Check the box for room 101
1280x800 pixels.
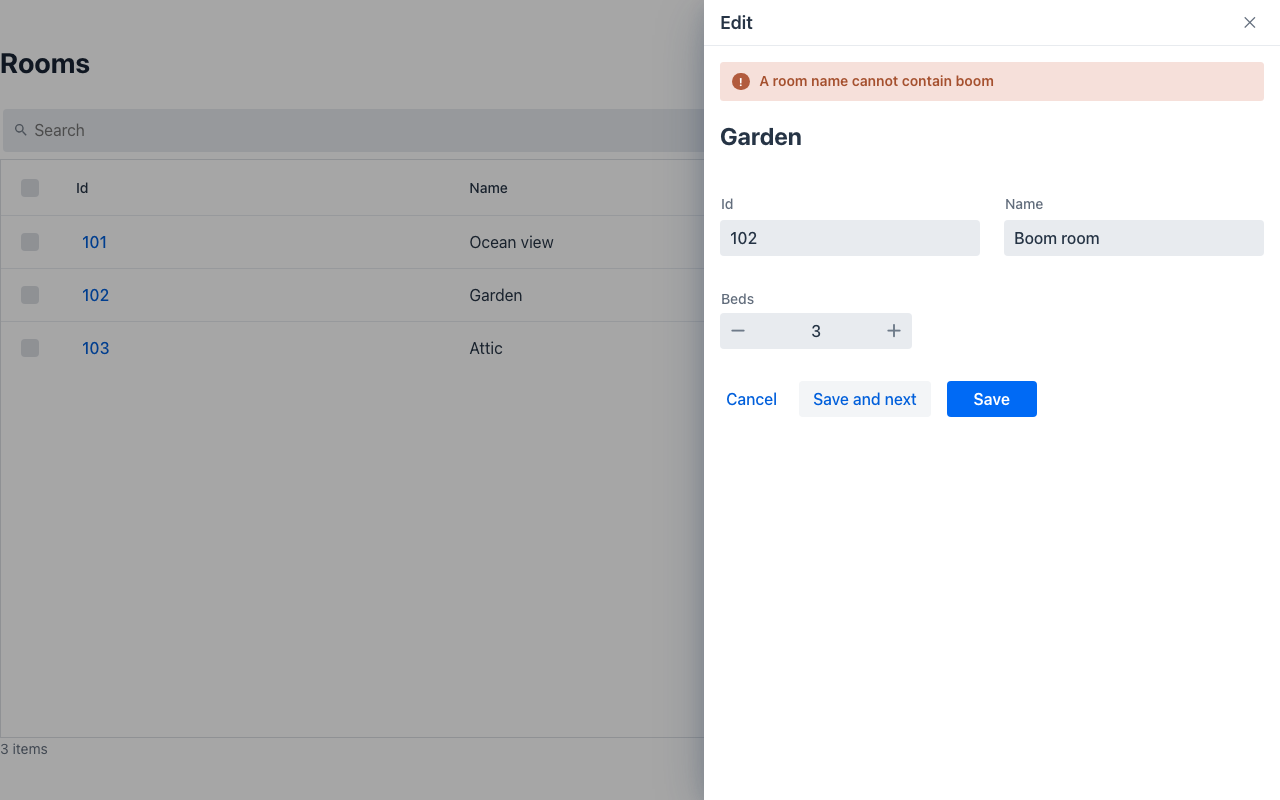[x=30, y=242]
